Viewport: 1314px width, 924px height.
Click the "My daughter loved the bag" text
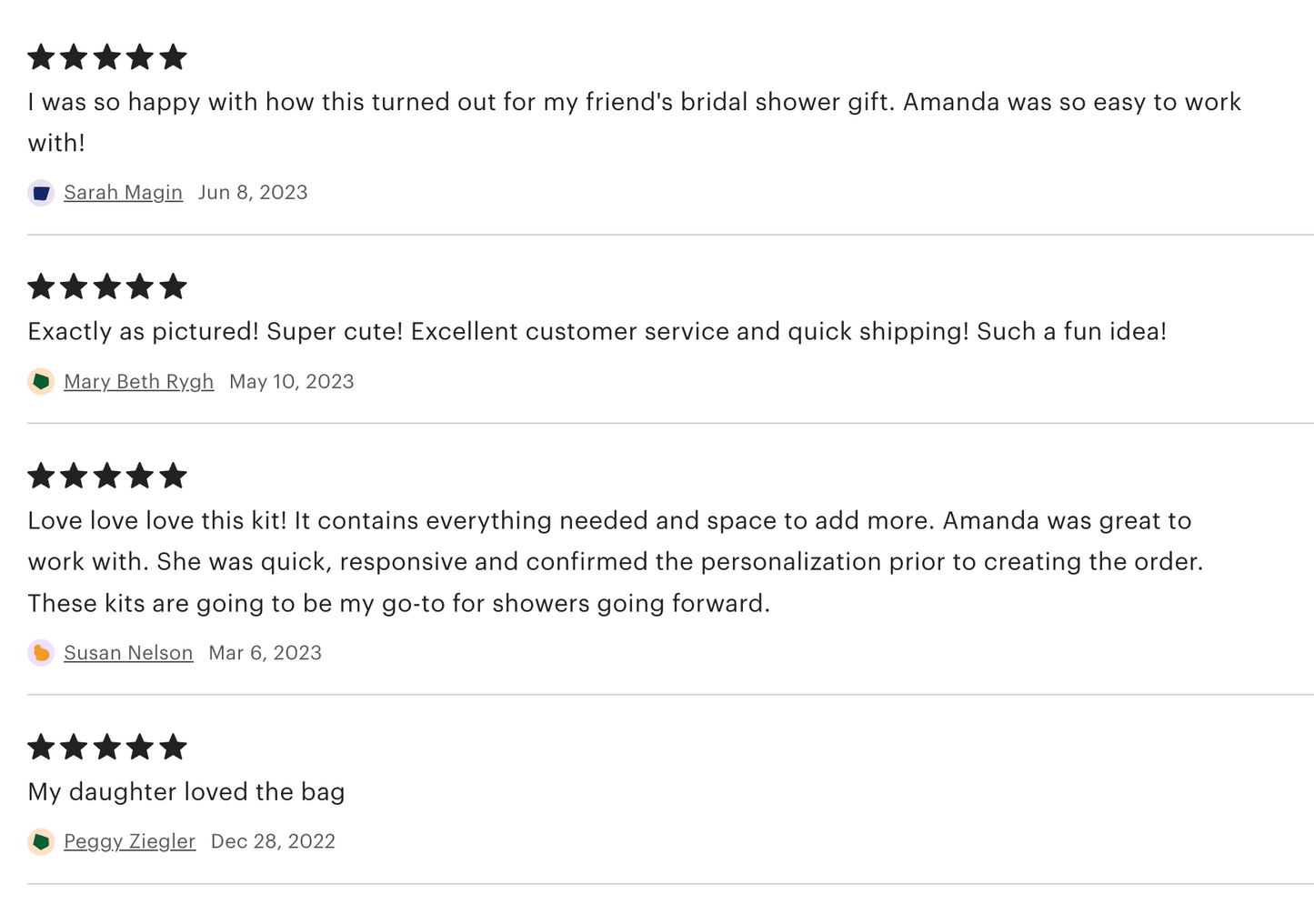(x=186, y=792)
